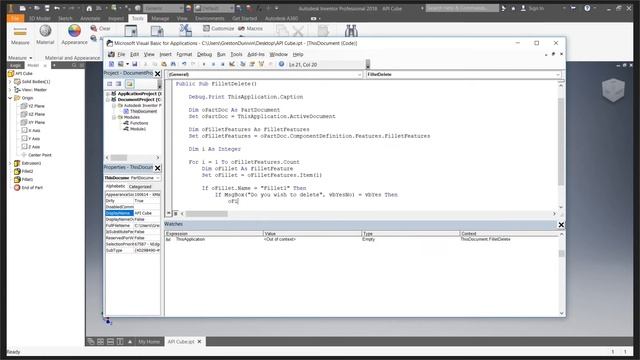Image resolution: width=640 pixels, height=360 pixels.
Task: Collapse the Modules folder in project tree
Action: [114, 117]
